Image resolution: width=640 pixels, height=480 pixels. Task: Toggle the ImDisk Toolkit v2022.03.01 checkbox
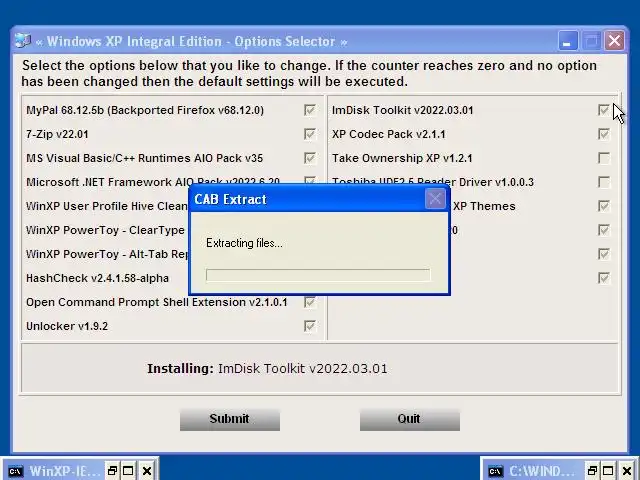point(604,110)
